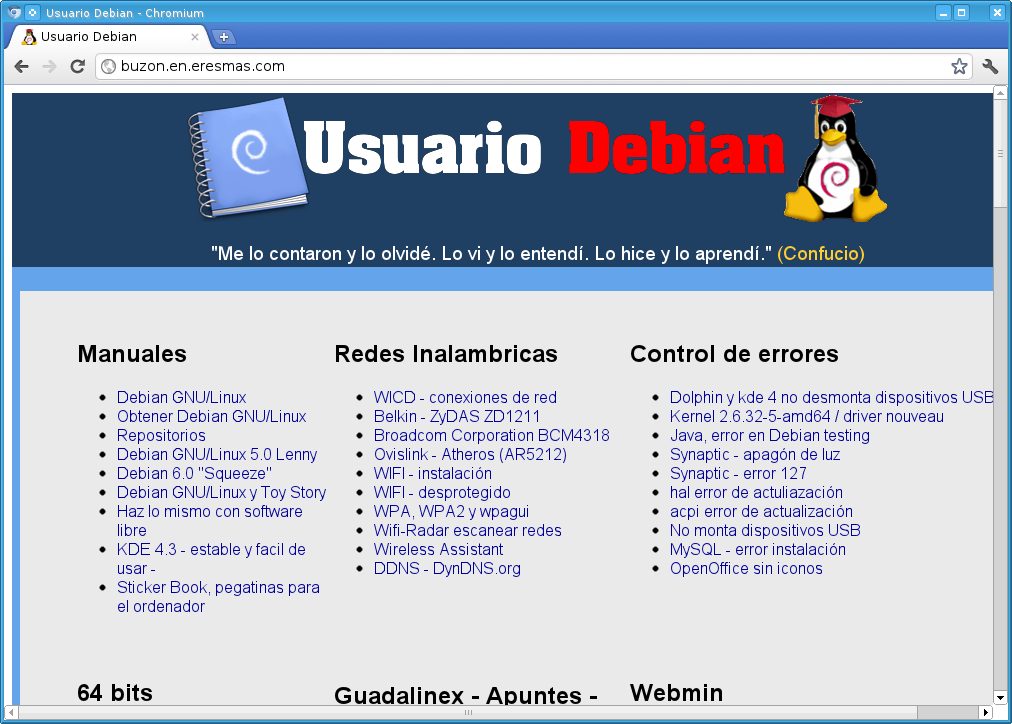Image resolution: width=1012 pixels, height=724 pixels.
Task: Minimize the Chromium window
Action: point(944,13)
